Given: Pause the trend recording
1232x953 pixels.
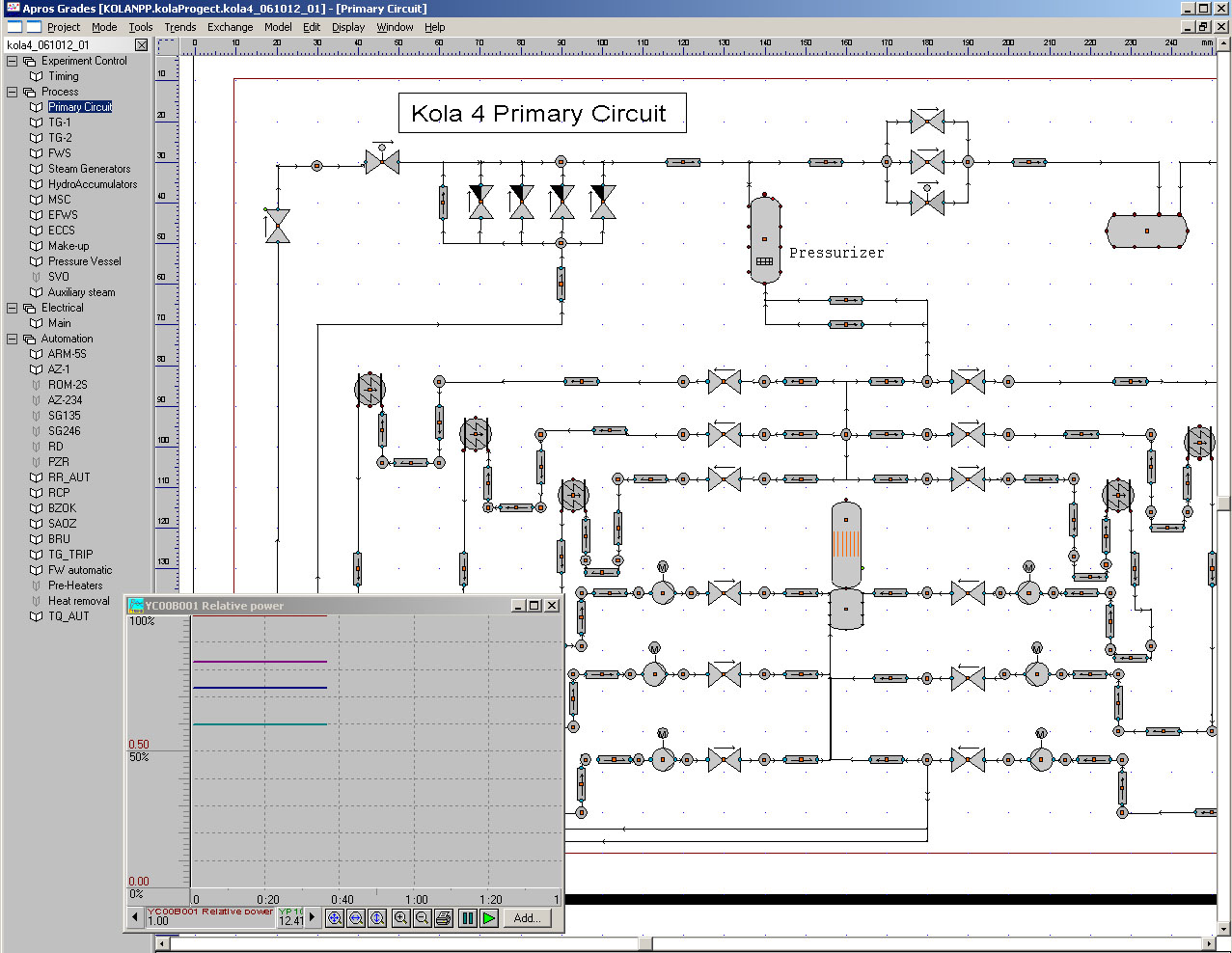Looking at the screenshot, I should click(x=468, y=918).
